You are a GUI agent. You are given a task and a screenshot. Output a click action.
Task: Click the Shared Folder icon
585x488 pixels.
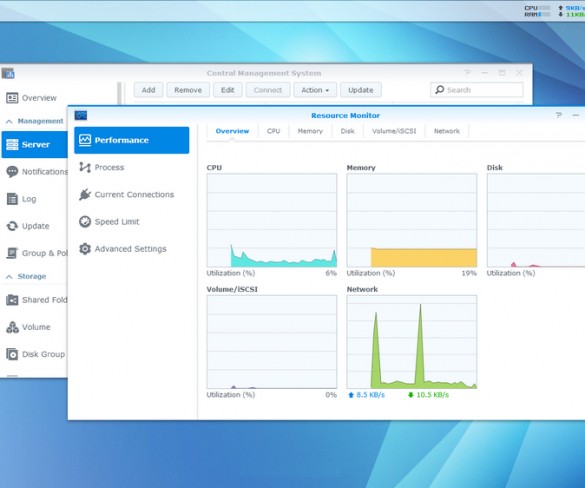coord(12,300)
